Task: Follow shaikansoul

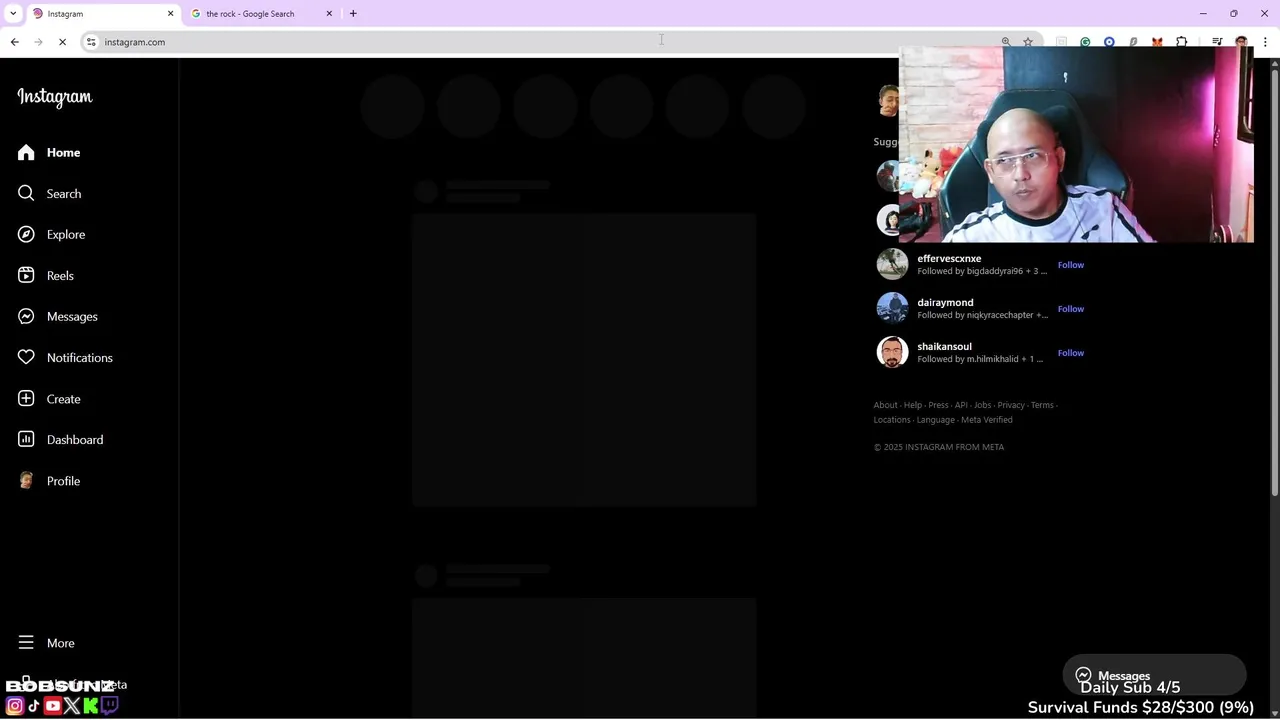Action: 1071,353
